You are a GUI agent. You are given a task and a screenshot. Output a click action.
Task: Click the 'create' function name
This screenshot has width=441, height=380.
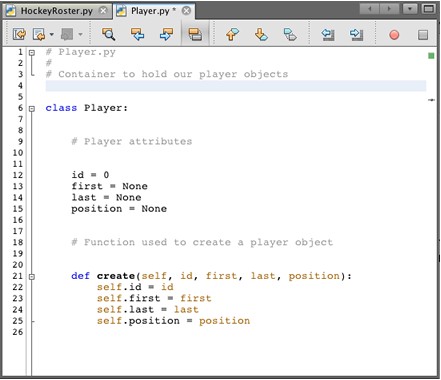pos(116,276)
